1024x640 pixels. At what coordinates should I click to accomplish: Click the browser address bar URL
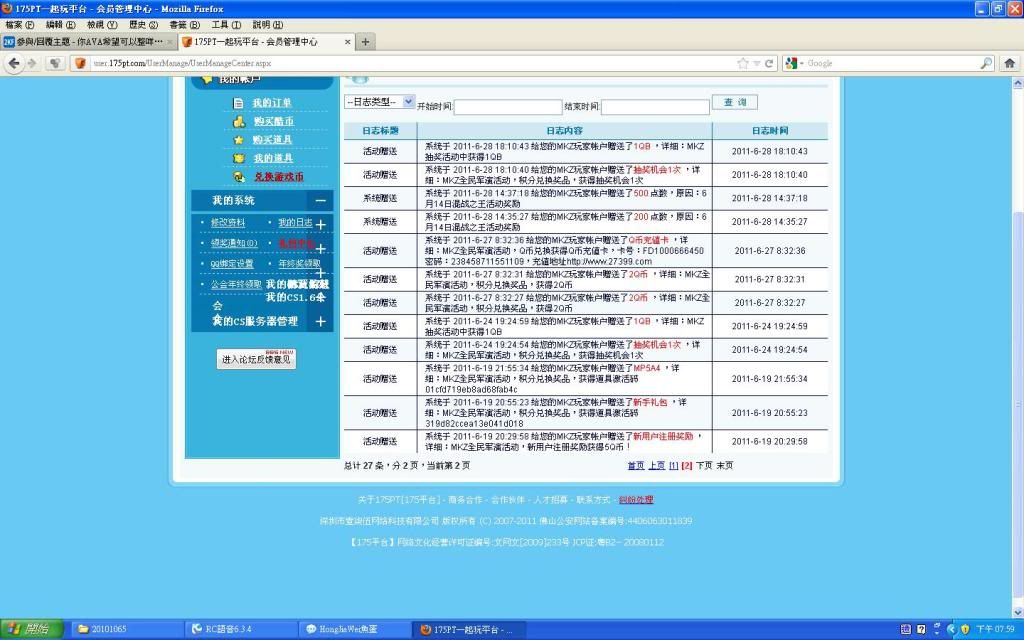tap(182, 63)
